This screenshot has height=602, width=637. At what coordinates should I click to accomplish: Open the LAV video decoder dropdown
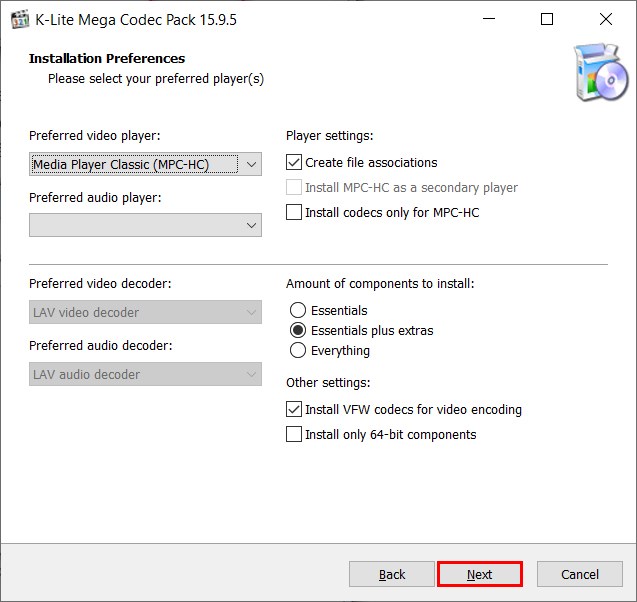tap(146, 312)
